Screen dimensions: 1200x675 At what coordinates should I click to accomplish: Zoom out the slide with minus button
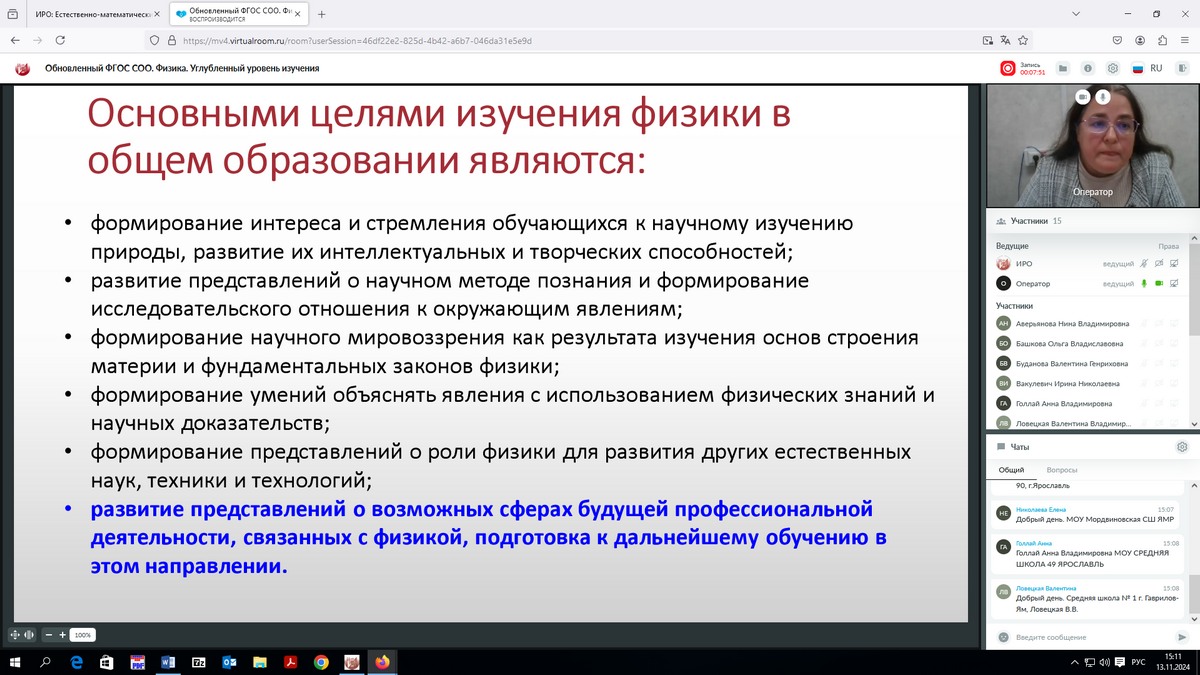[49, 635]
